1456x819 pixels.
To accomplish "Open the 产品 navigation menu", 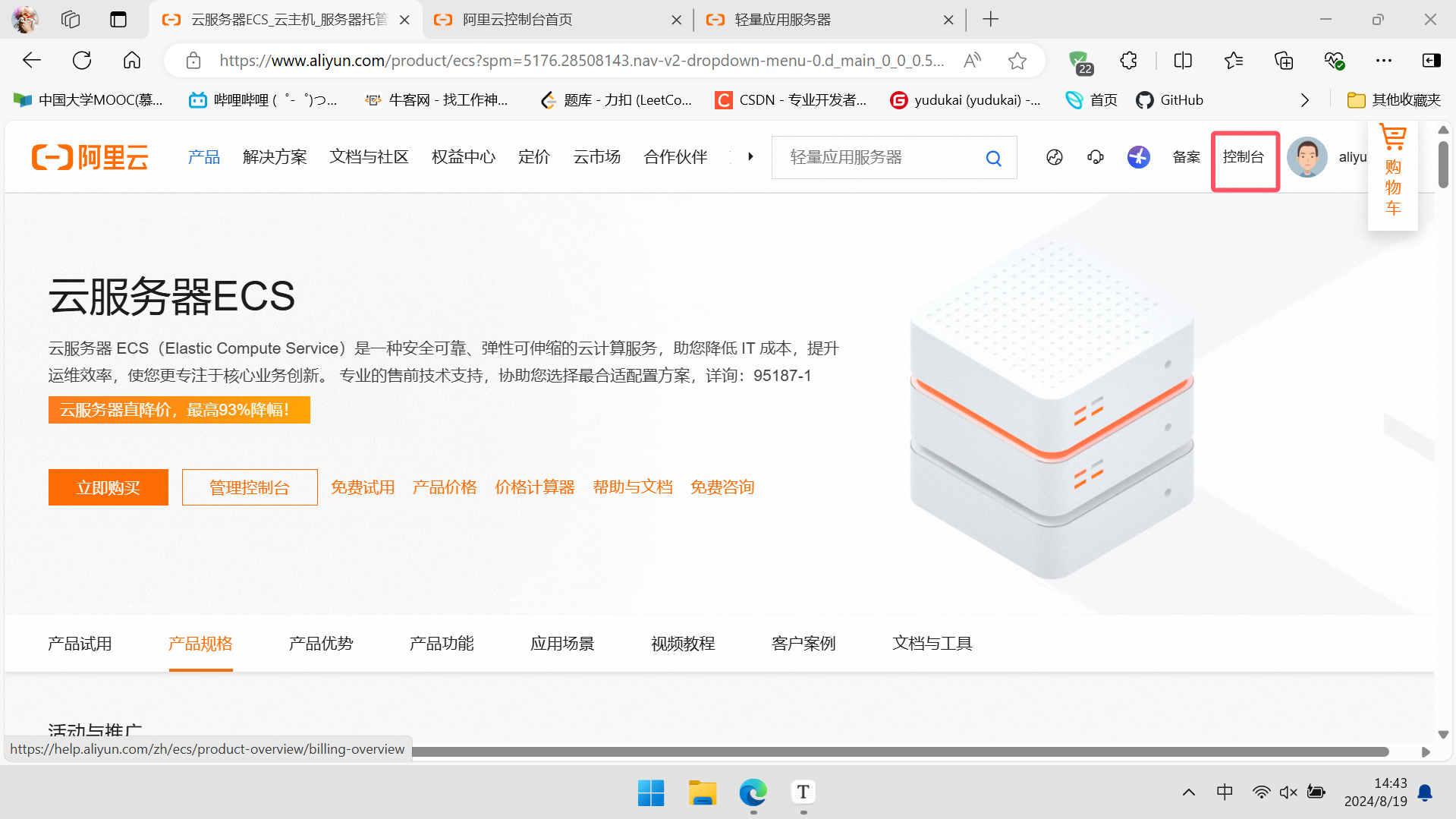I will (204, 157).
